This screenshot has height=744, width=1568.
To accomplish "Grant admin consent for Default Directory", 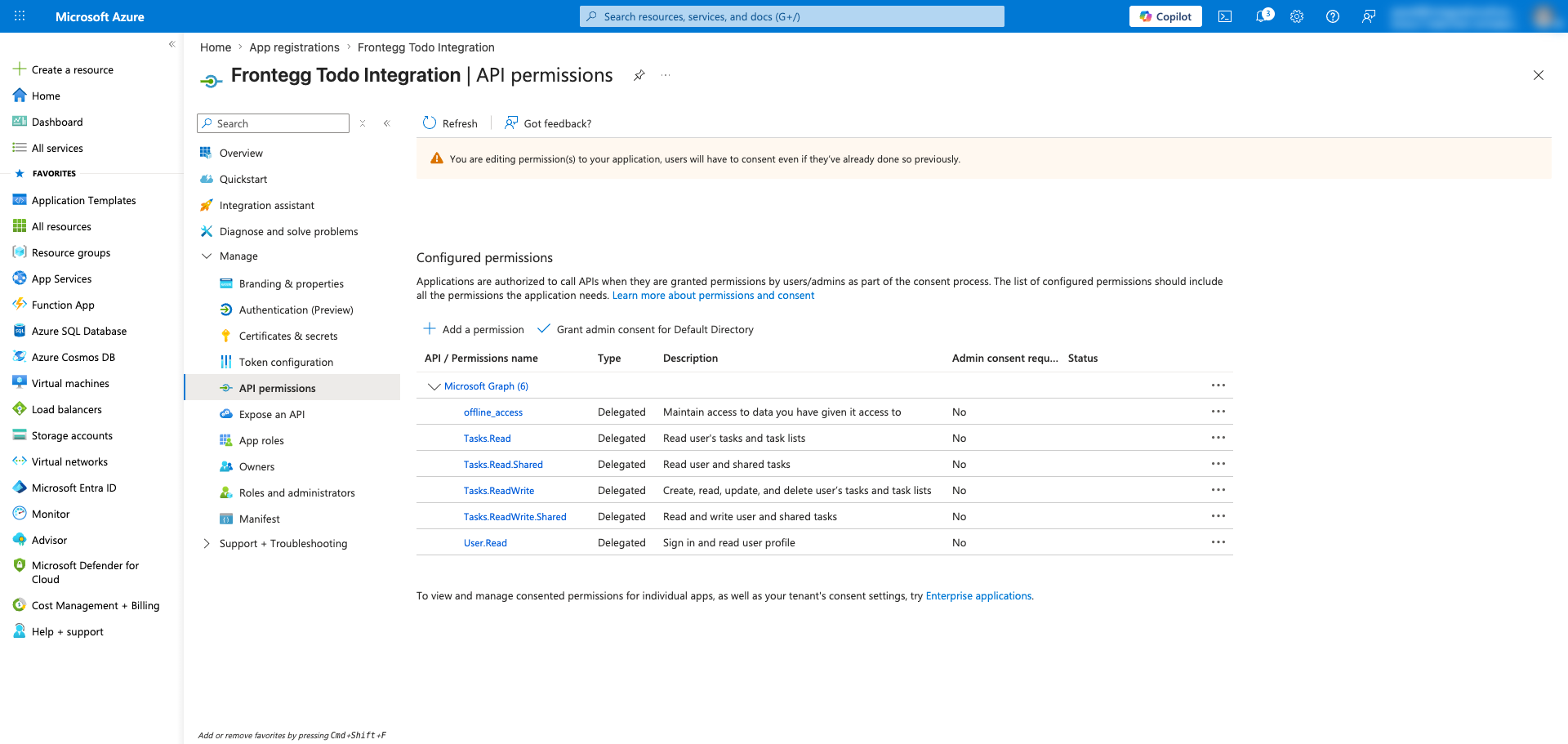I will click(x=645, y=329).
